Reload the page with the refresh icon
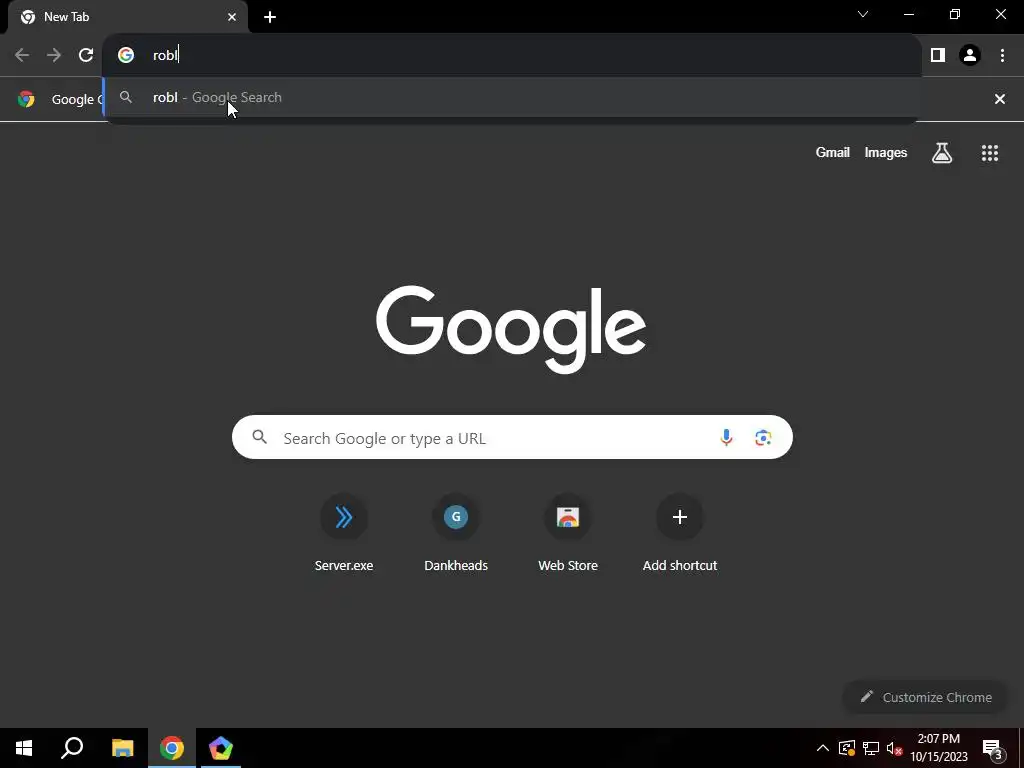This screenshot has height=768, width=1024. 86,55
